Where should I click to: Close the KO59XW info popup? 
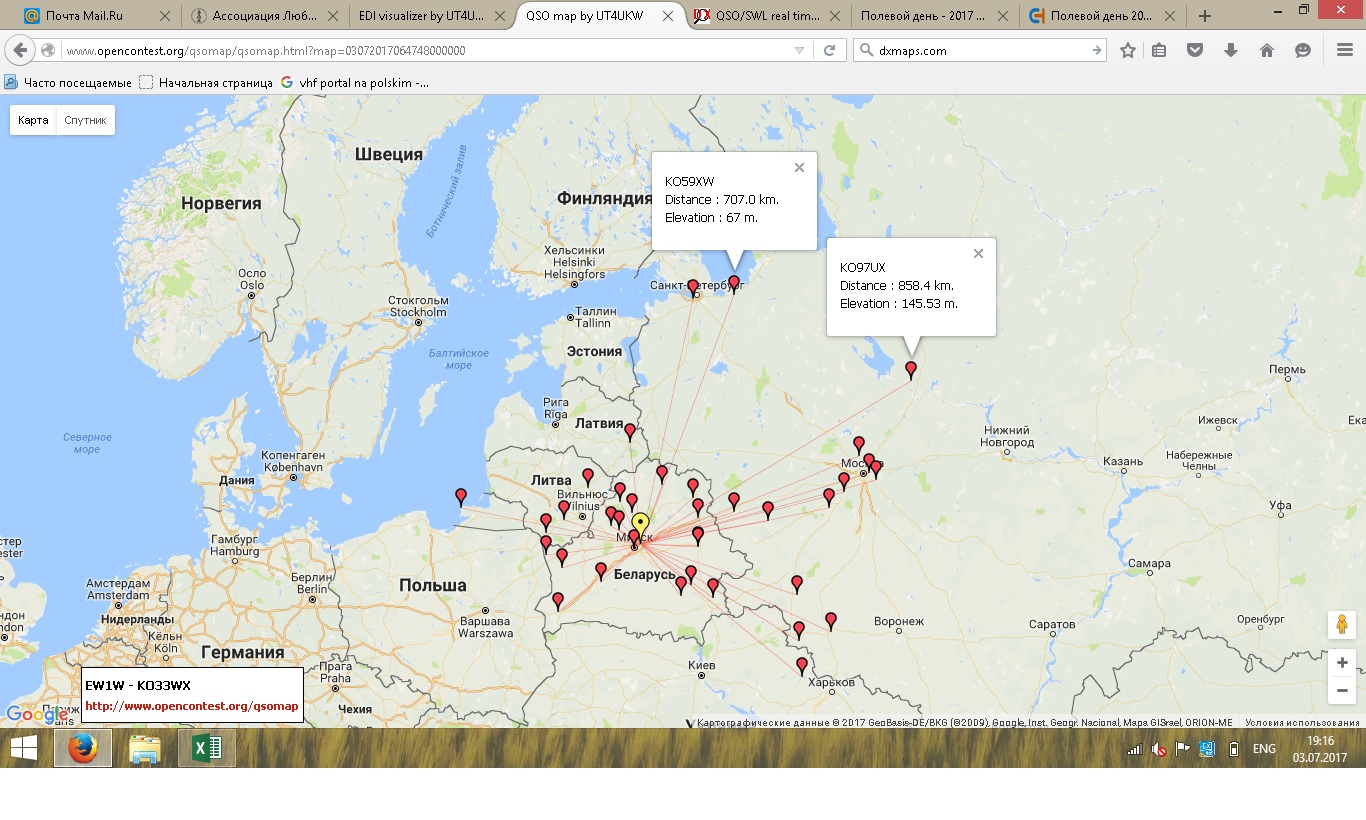point(799,168)
